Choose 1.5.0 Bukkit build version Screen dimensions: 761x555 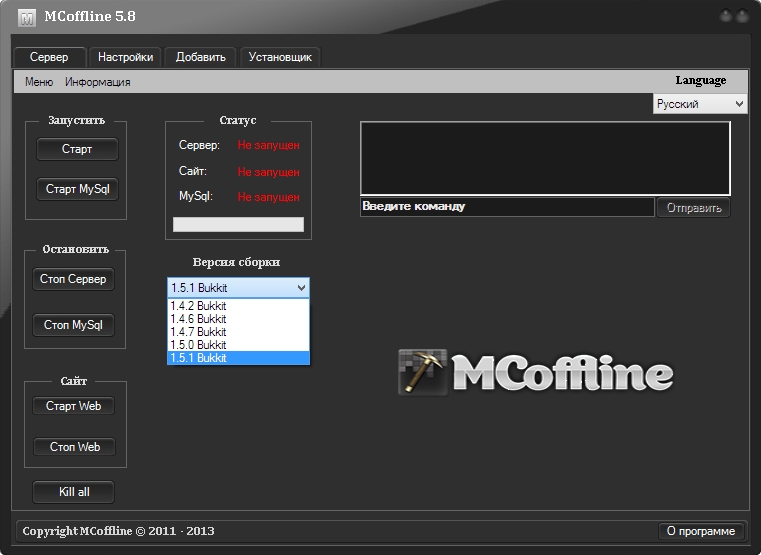[238, 345]
